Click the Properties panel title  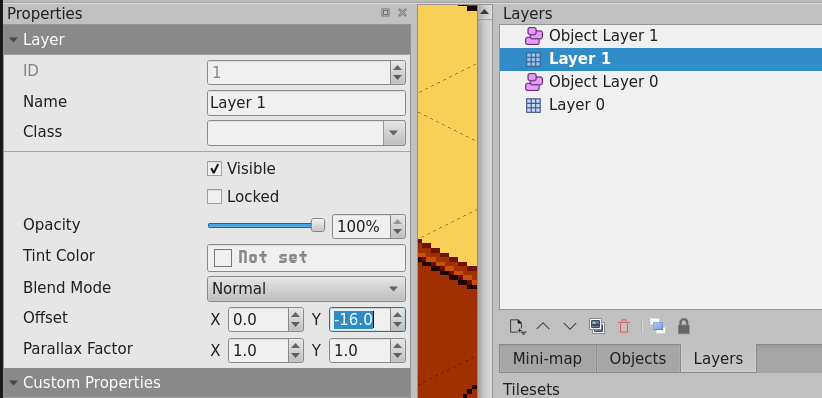[45, 14]
